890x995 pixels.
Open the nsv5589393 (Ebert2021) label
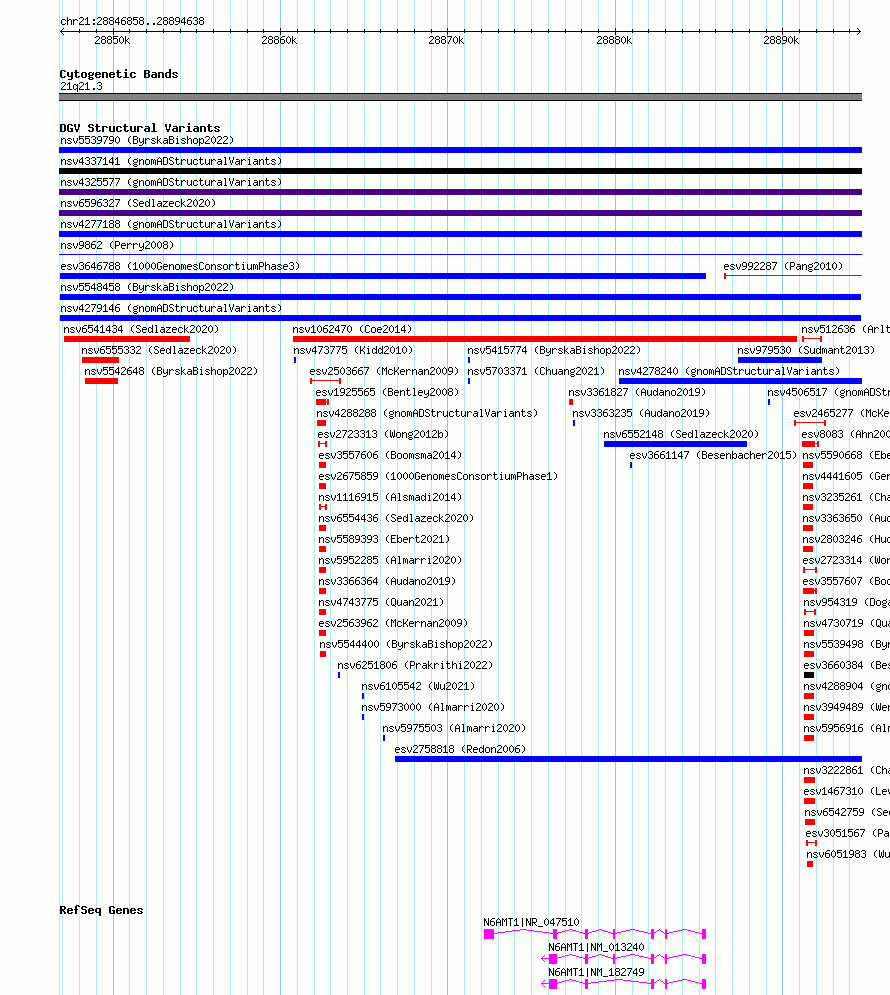coord(384,539)
